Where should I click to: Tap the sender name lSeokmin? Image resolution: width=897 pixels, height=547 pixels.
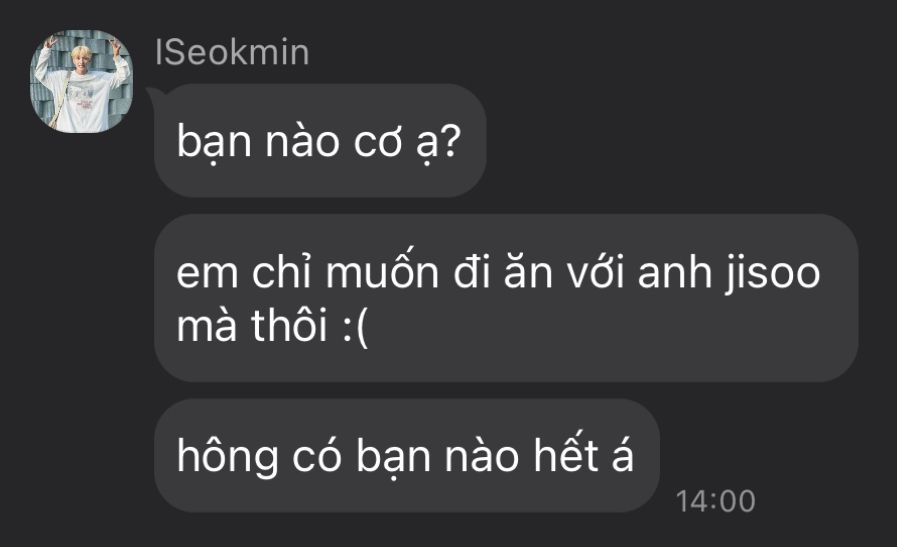[x=232, y=53]
